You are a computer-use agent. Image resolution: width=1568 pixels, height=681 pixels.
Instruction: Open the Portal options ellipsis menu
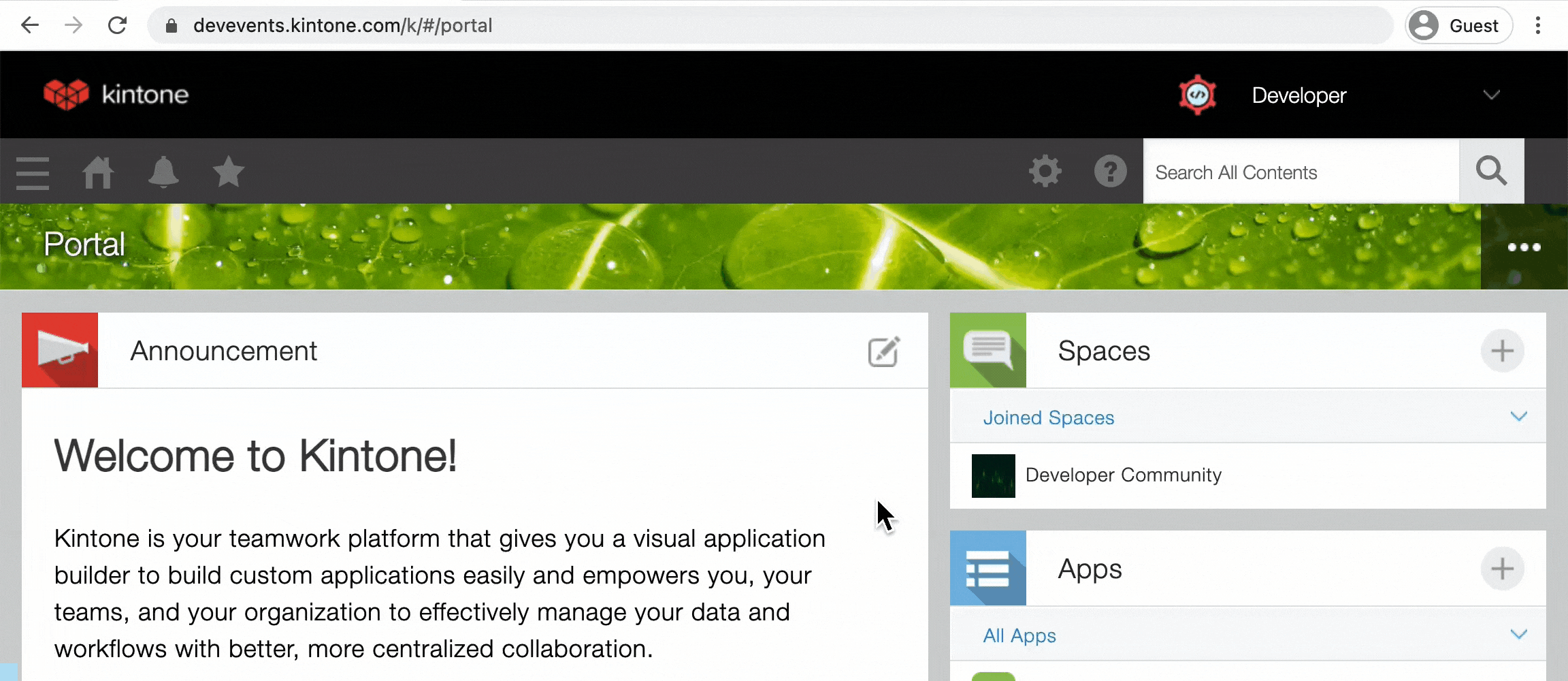click(1524, 247)
